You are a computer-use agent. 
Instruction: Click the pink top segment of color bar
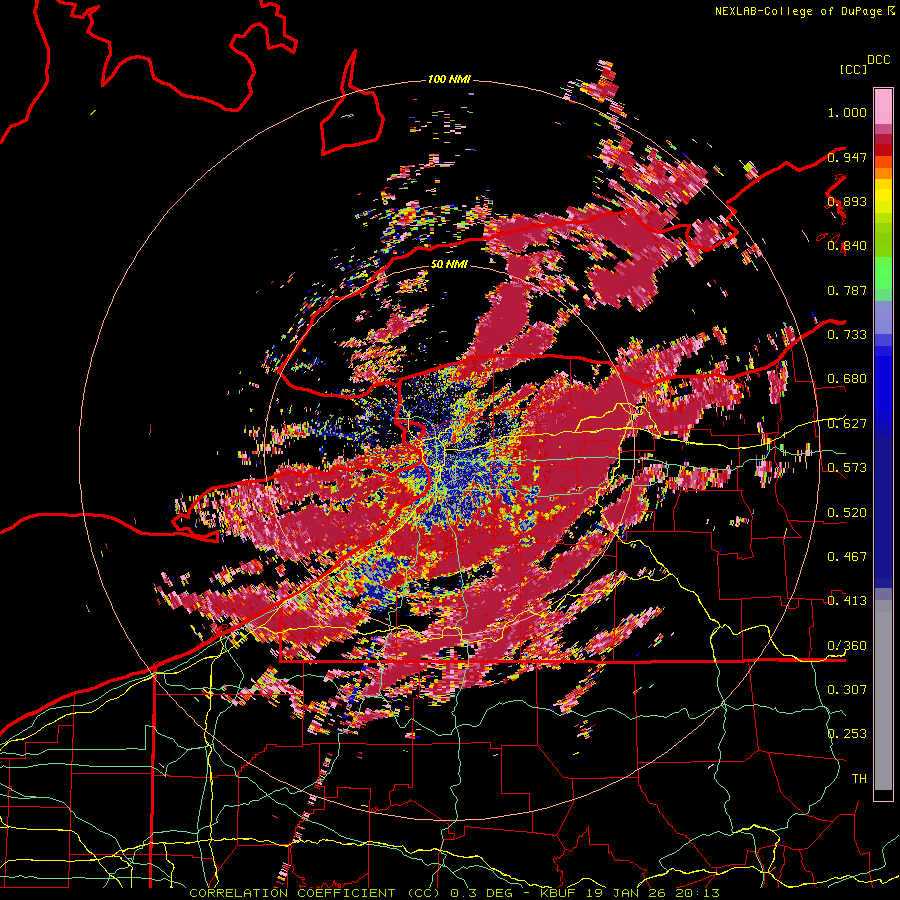tap(883, 106)
